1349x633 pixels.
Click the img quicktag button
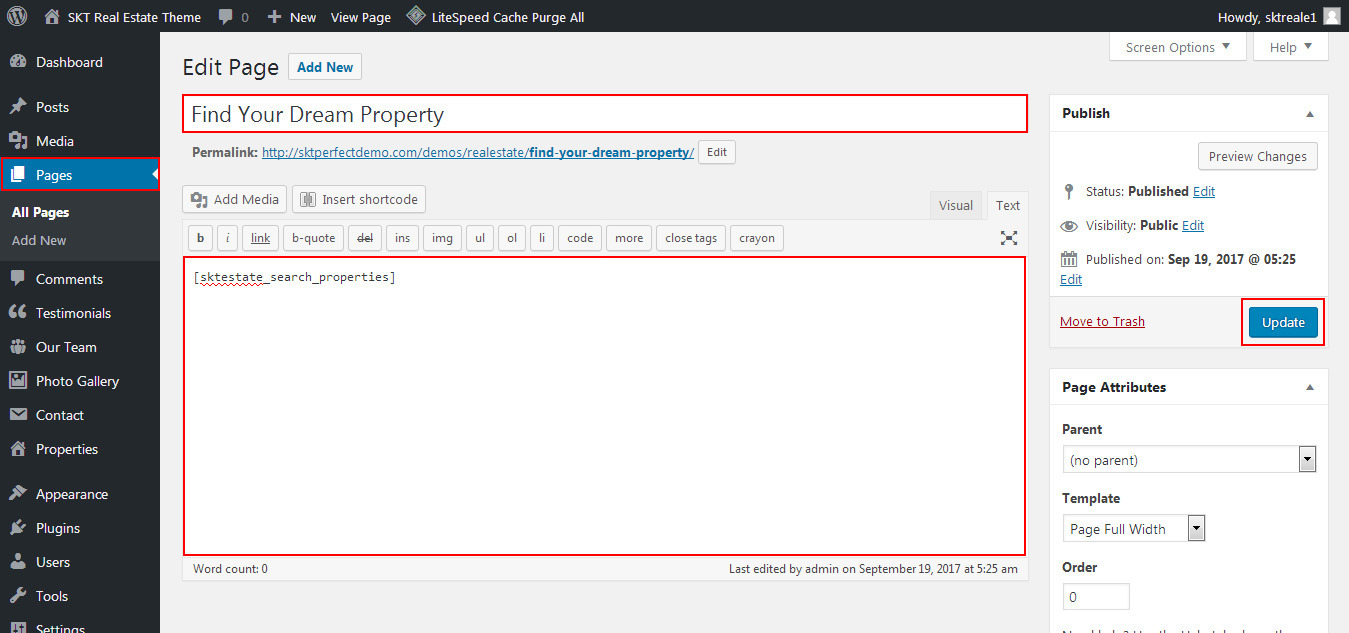tap(442, 238)
